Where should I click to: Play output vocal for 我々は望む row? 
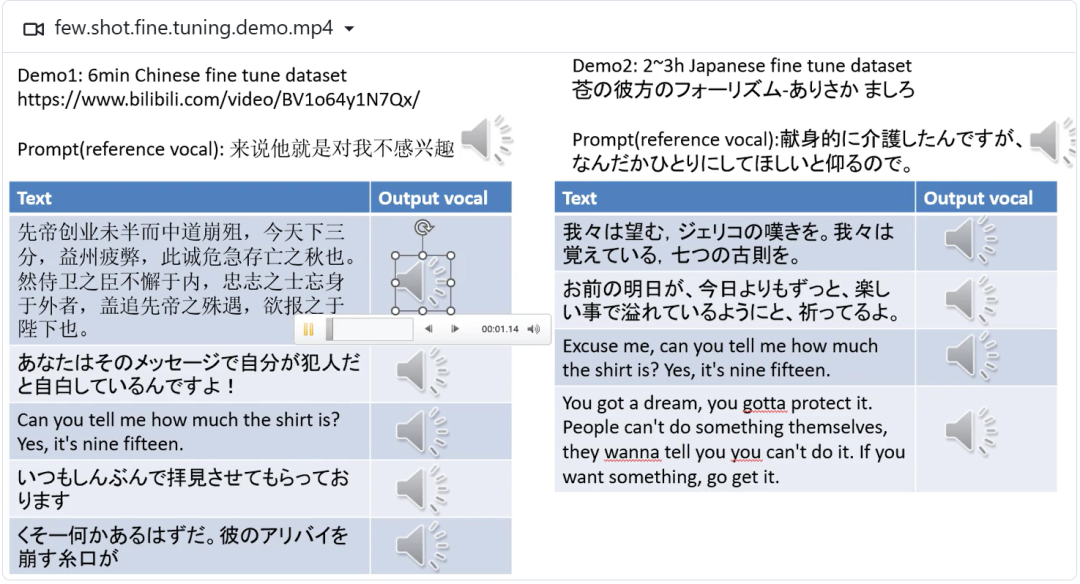[x=971, y=240]
